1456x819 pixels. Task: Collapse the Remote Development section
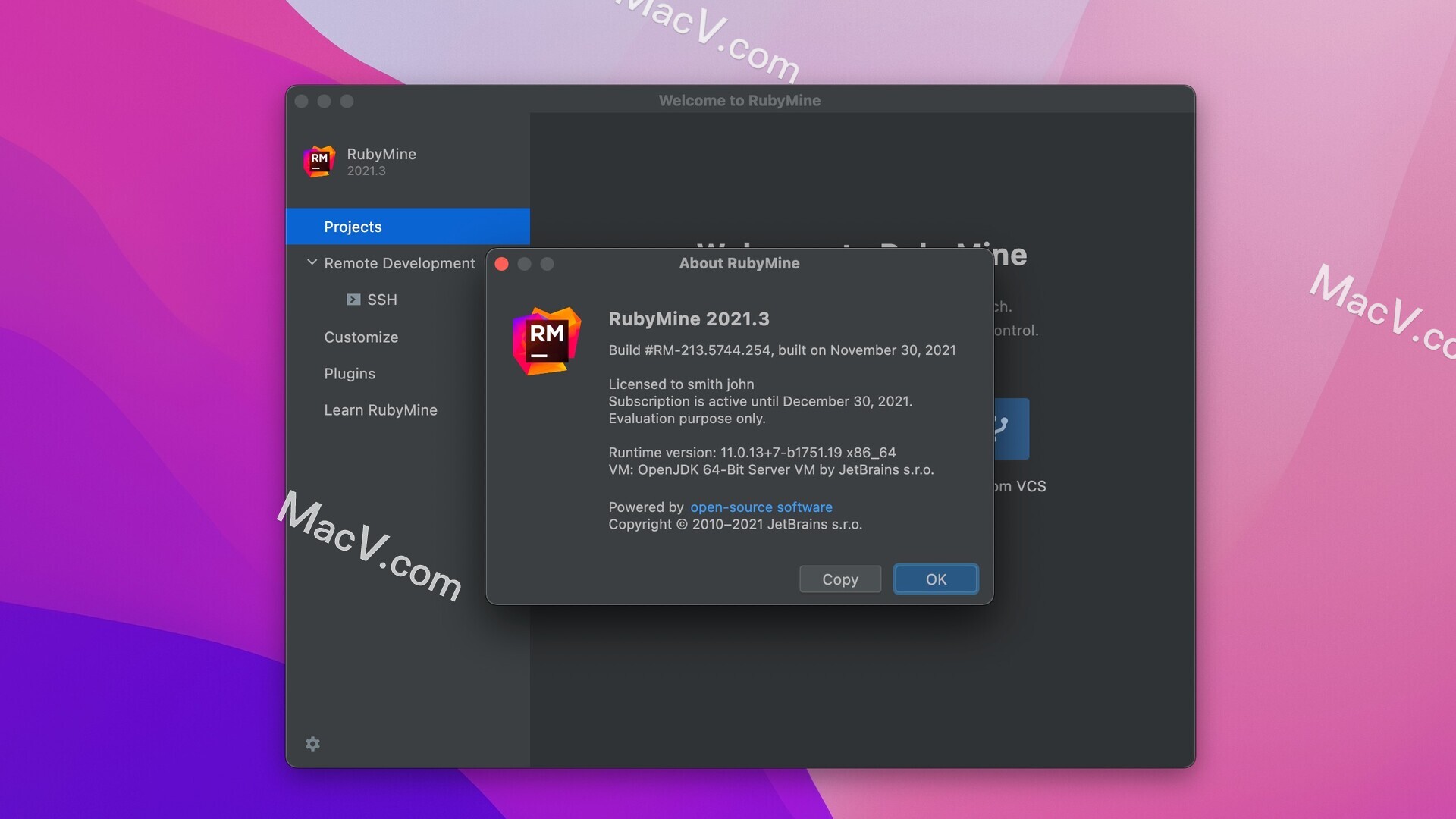pyautogui.click(x=312, y=262)
